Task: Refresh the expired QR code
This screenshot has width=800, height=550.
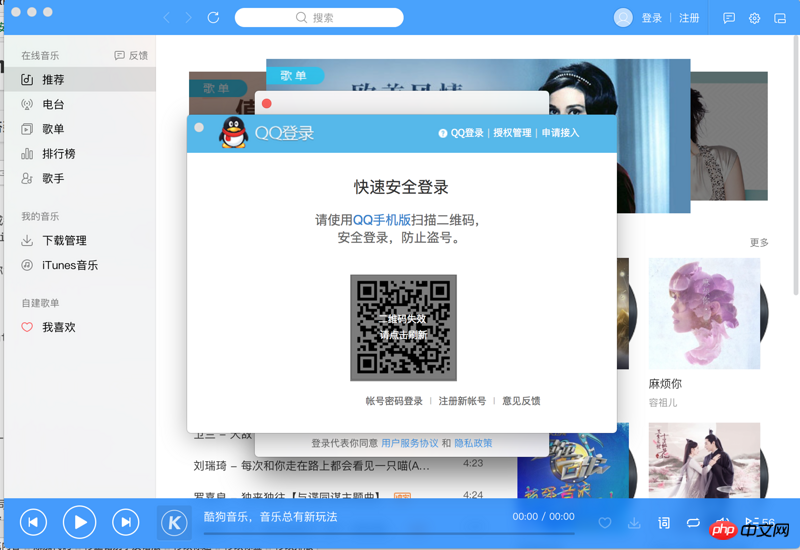Action: pyautogui.click(x=403, y=328)
